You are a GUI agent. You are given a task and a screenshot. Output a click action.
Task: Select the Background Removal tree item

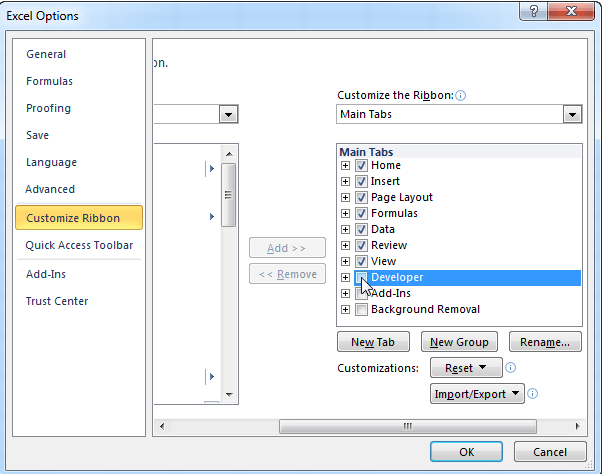tap(425, 309)
